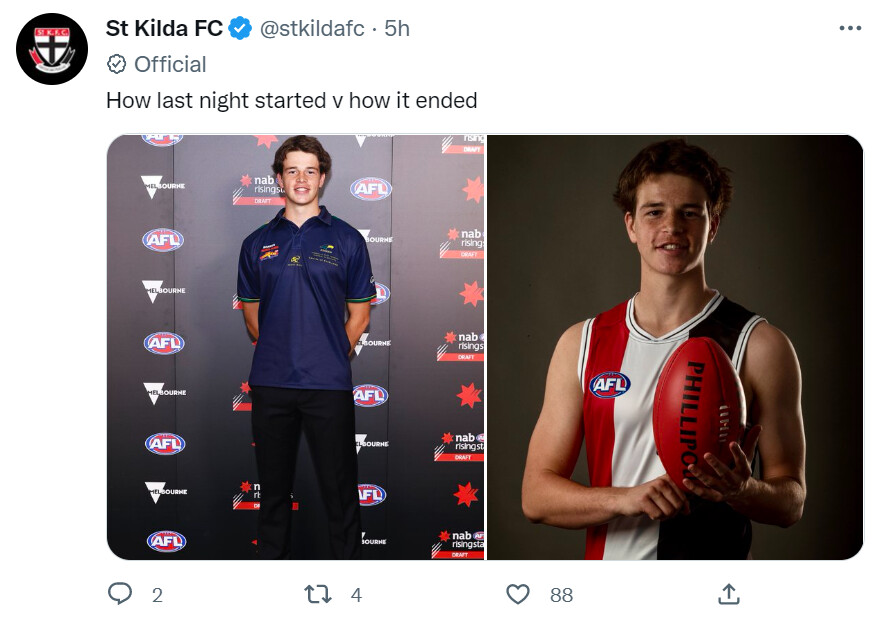The width and height of the screenshot is (886, 617).
Task: Click the blue verified checkmark badge
Action: point(240,29)
